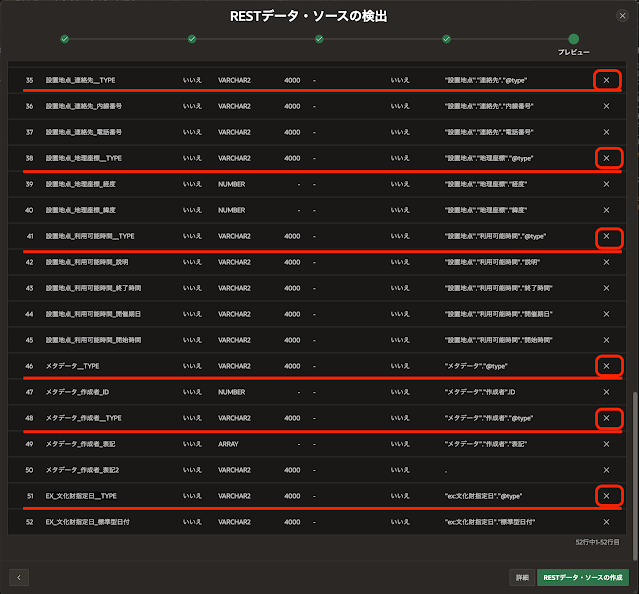Click column name メタデータ_作成者_ID
Image resolution: width=639 pixels, height=594 pixels.
click(x=77, y=392)
